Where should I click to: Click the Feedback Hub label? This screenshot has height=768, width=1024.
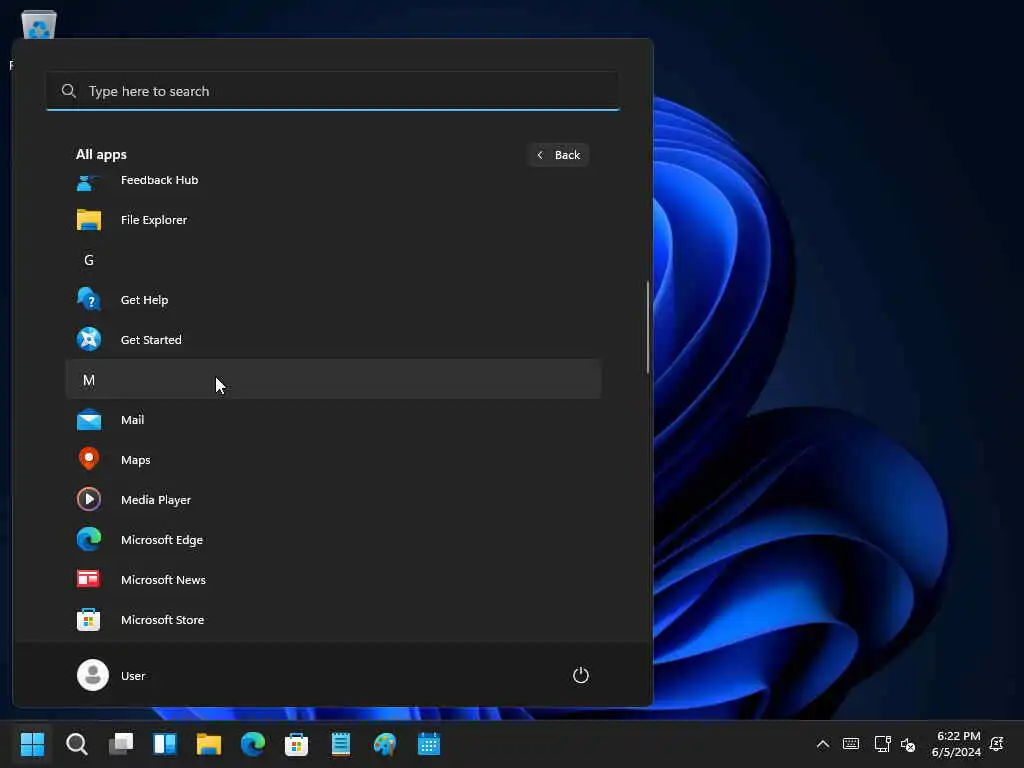pos(159,180)
